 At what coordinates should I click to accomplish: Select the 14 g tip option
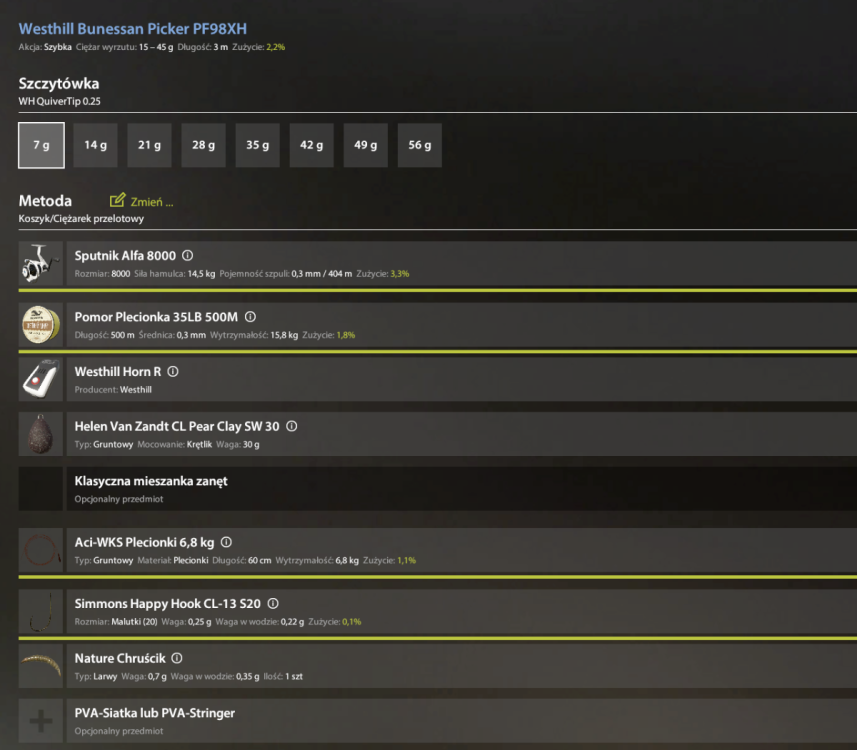click(95, 145)
